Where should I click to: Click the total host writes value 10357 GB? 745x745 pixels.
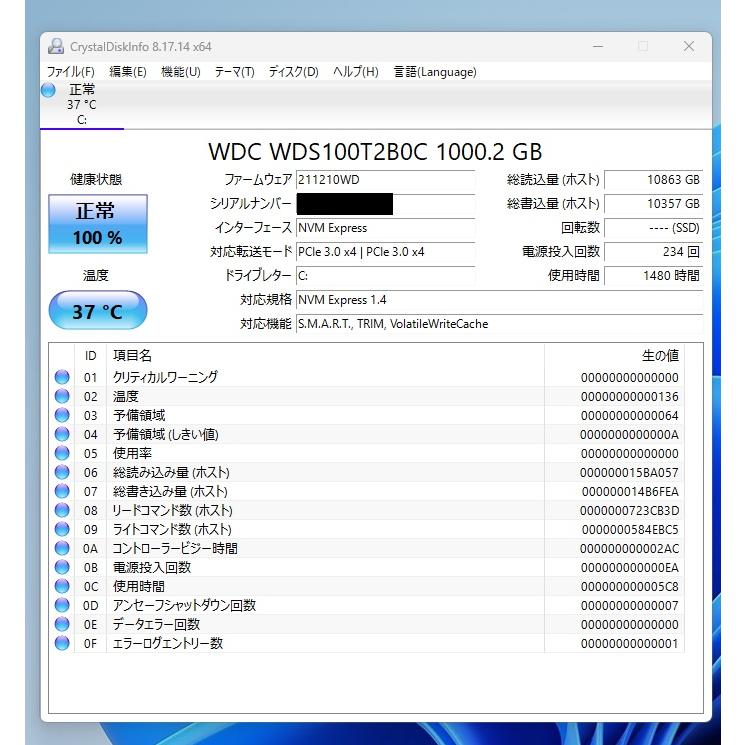tap(653, 204)
